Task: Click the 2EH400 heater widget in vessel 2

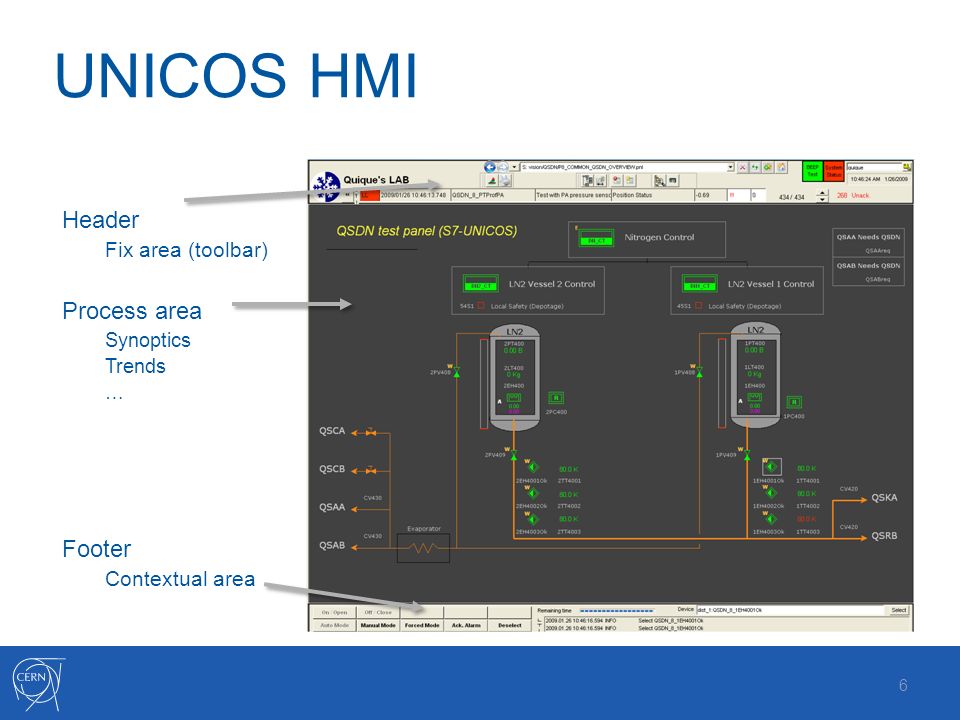Action: coord(514,397)
